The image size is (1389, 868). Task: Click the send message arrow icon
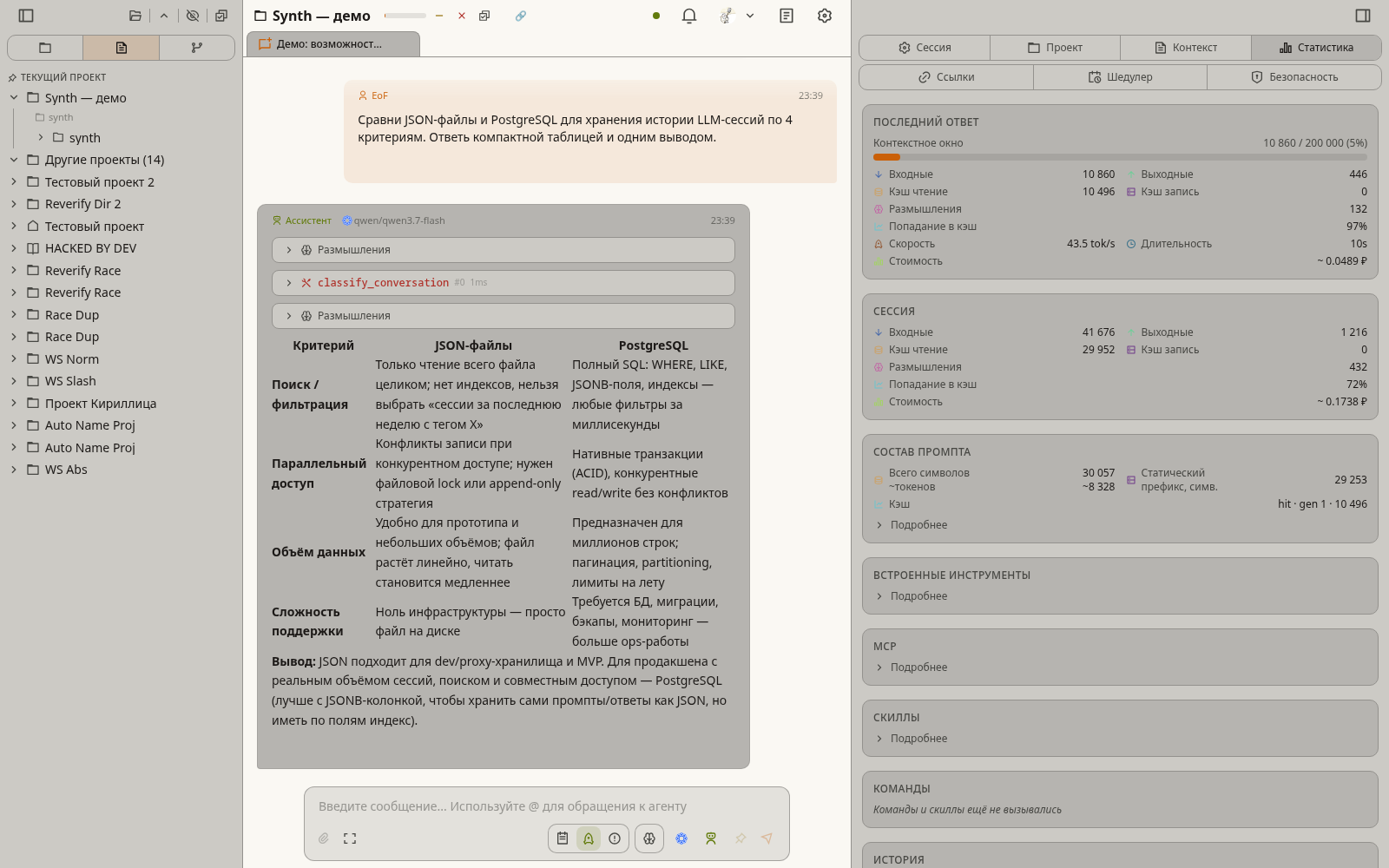pyautogui.click(x=767, y=838)
